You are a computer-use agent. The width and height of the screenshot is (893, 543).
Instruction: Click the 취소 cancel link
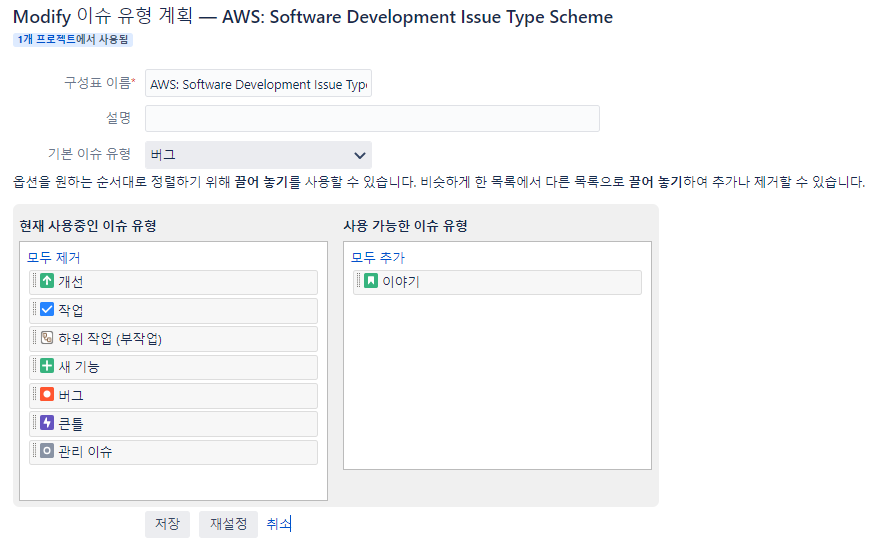tap(279, 524)
